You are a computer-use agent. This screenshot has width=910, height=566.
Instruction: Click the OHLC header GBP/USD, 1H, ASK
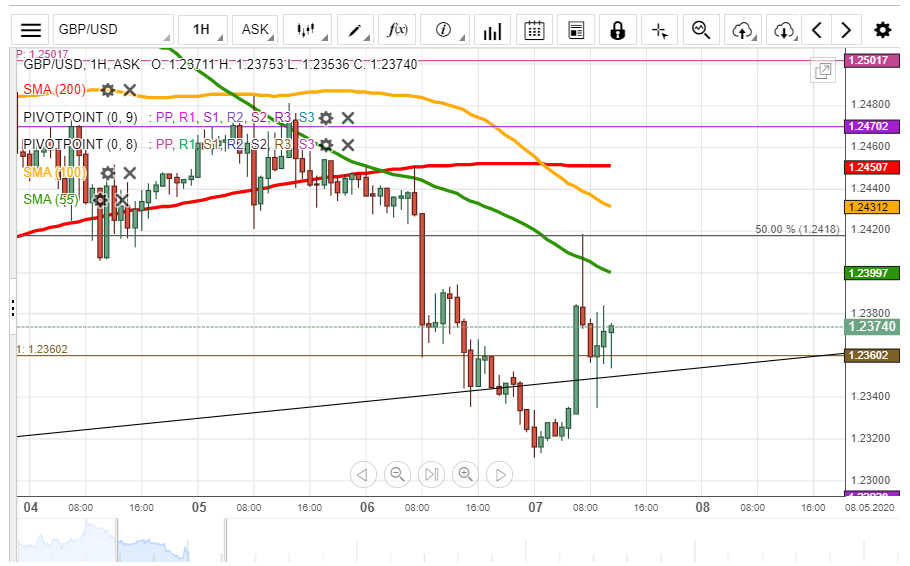tap(81, 64)
